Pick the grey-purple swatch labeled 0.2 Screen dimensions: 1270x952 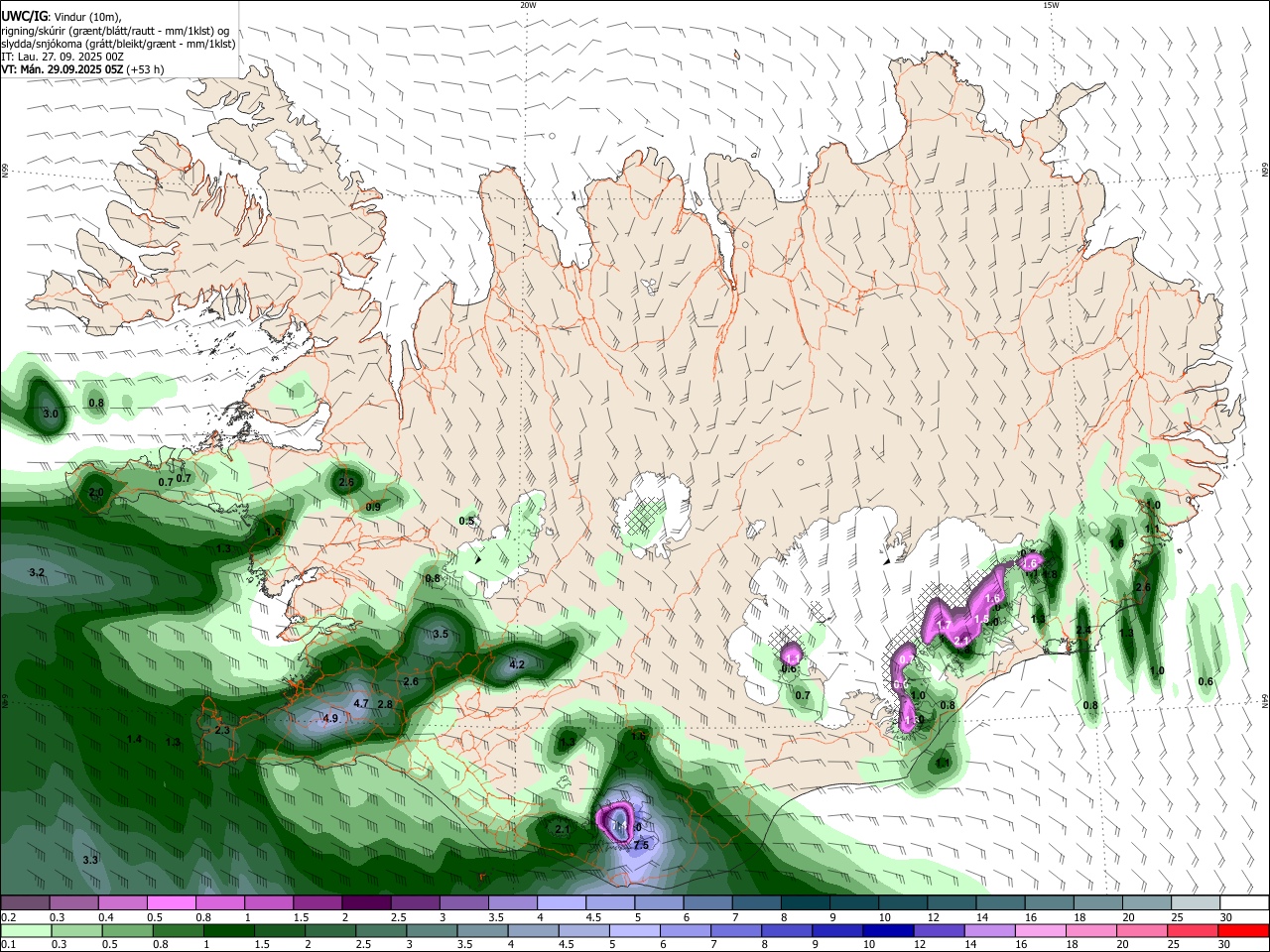pyautogui.click(x=25, y=903)
